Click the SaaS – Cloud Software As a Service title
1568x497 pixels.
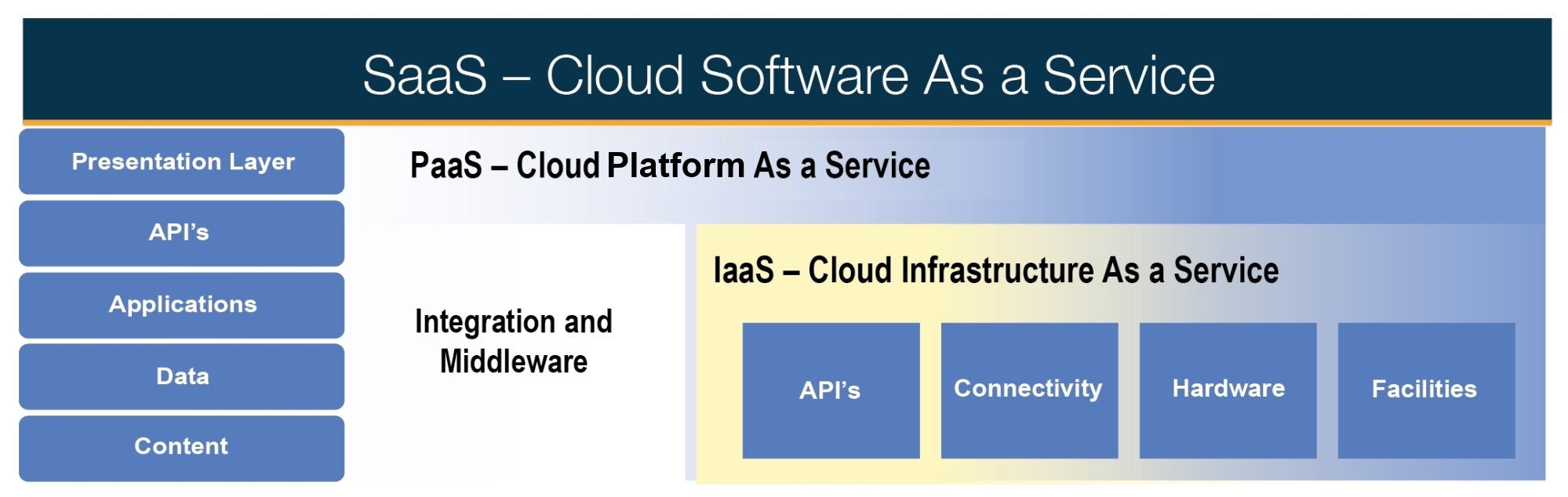point(788,75)
